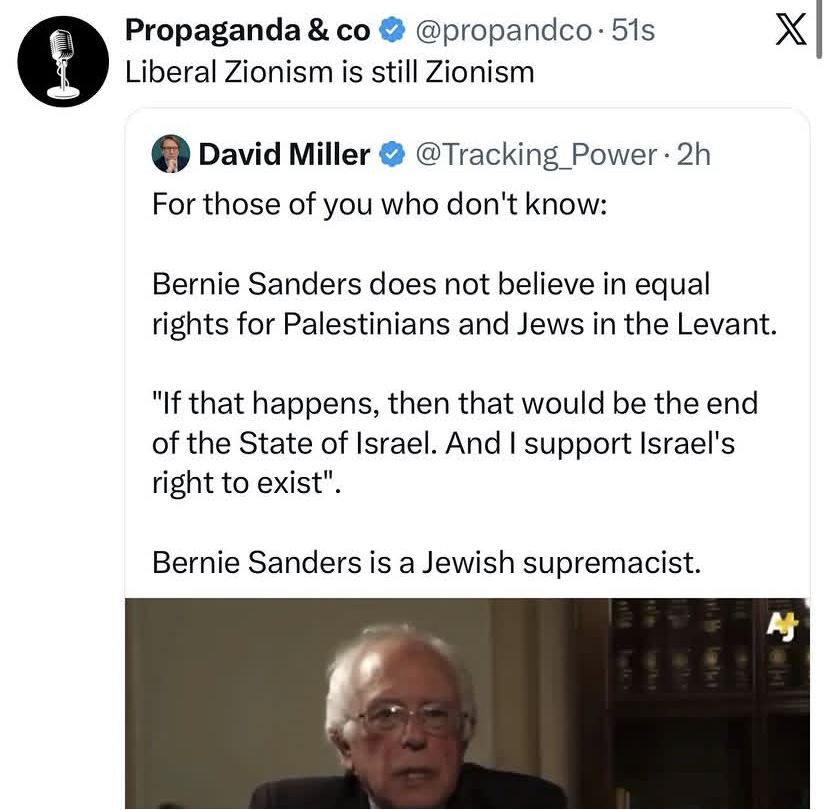
Task: Click the 'Bernie Sanders is a Jewish supremacist' line
Action: [x=426, y=562]
